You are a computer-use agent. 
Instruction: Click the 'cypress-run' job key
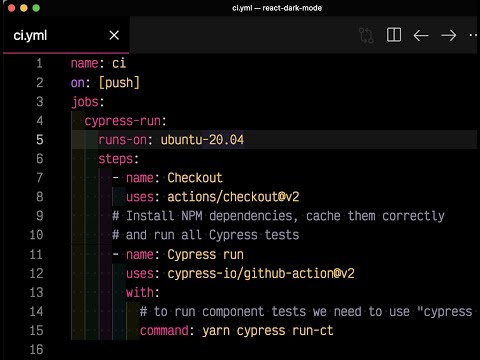tap(122, 121)
